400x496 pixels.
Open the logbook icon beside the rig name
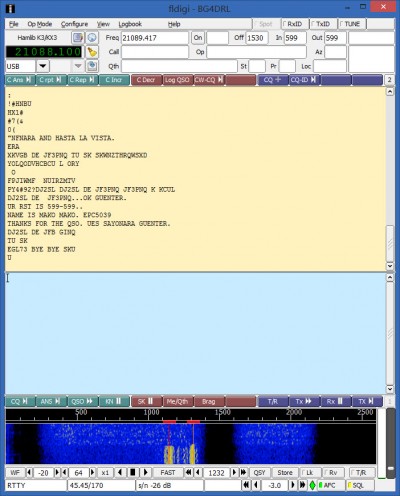click(78, 38)
